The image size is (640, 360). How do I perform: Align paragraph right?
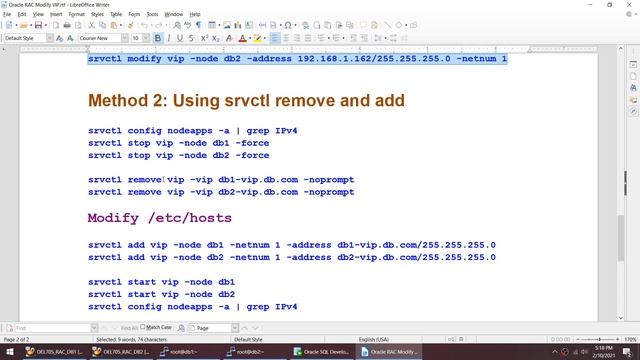click(297, 38)
